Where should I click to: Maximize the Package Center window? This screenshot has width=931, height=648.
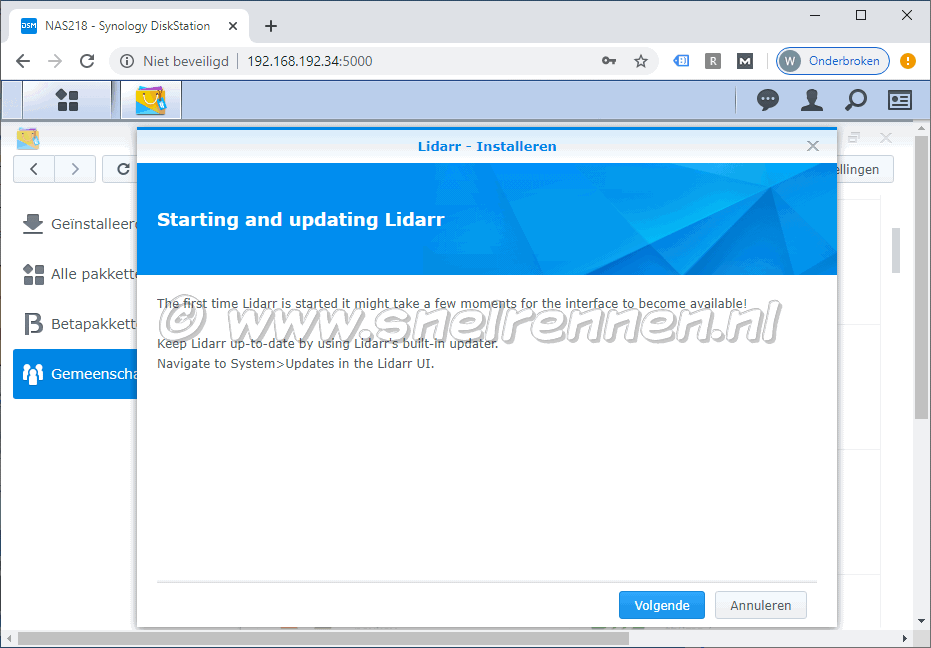coord(854,138)
